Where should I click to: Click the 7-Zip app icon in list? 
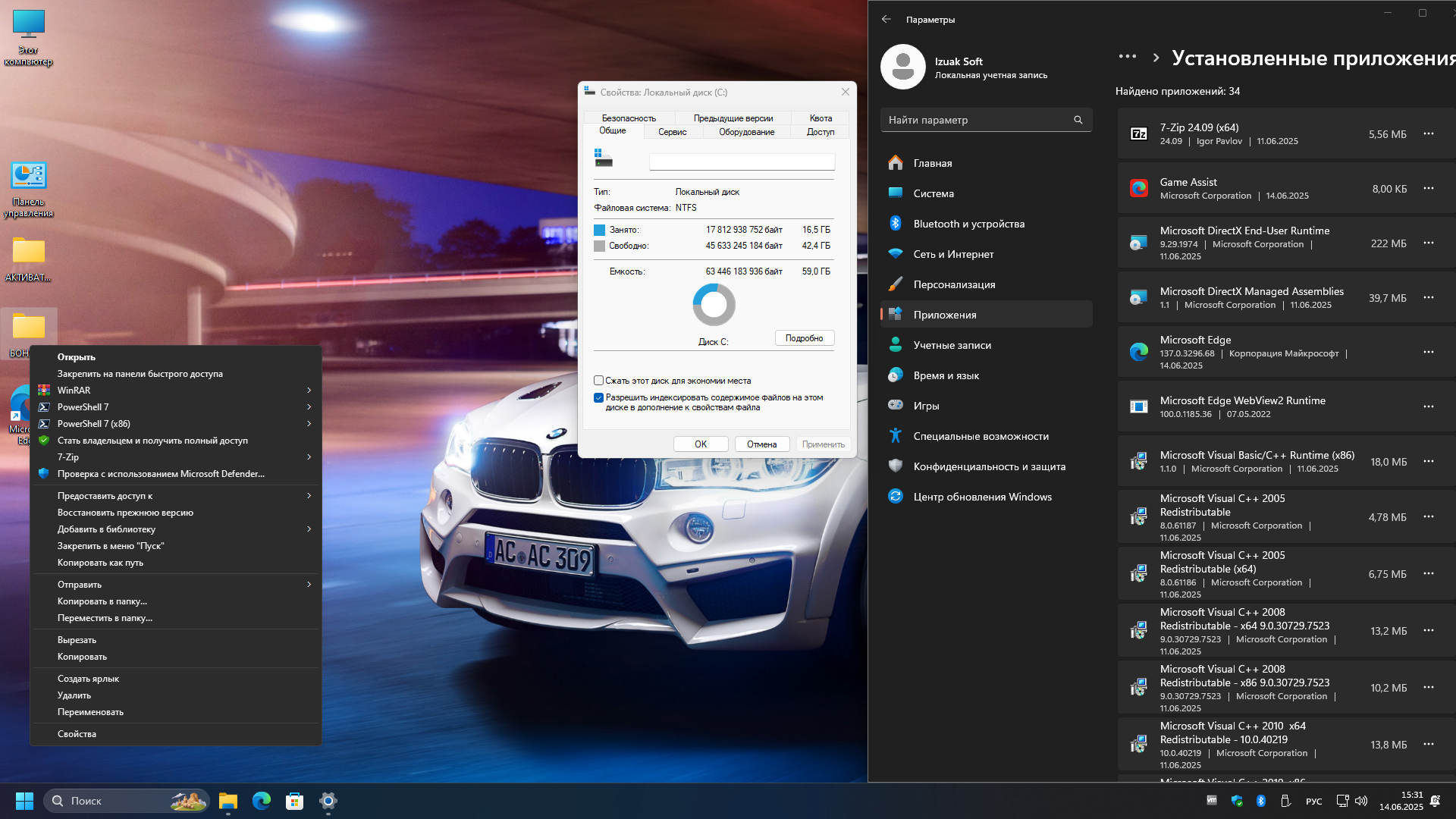coord(1139,133)
